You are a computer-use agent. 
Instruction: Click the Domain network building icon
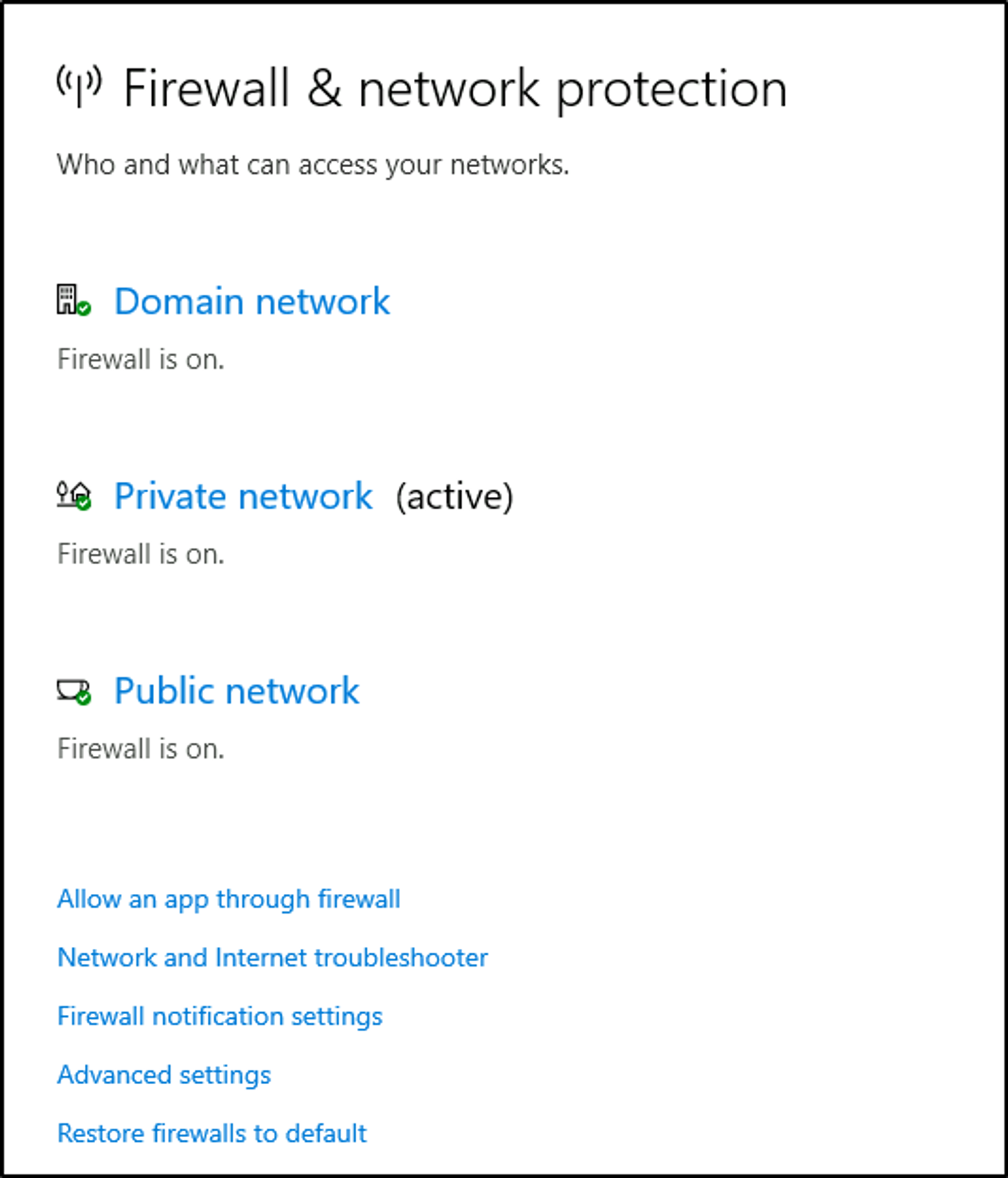coord(67,299)
